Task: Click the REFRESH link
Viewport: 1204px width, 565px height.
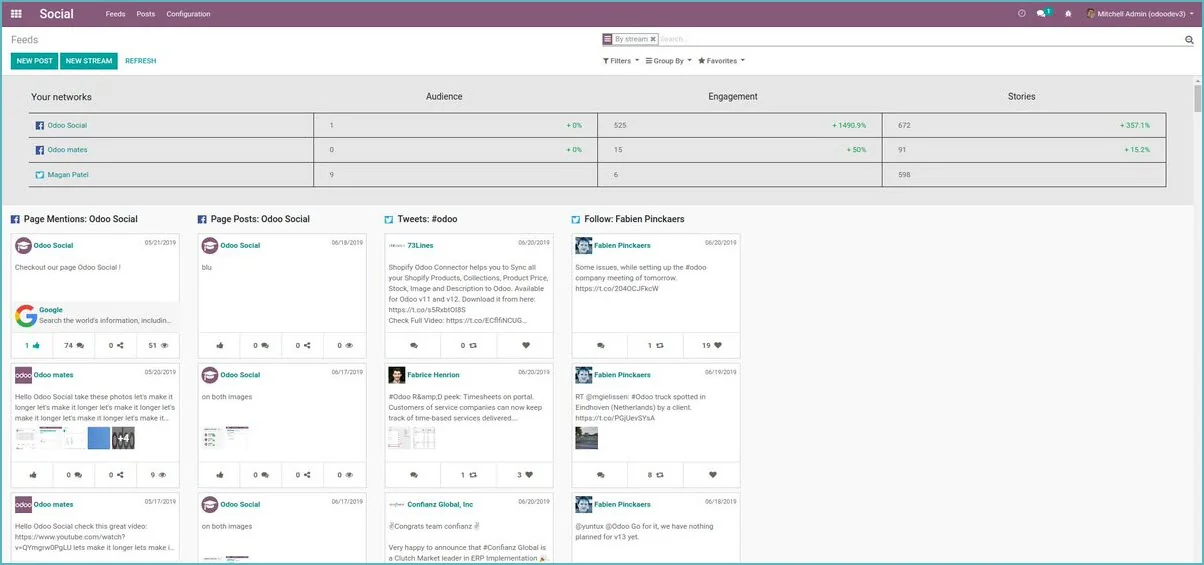Action: point(140,61)
